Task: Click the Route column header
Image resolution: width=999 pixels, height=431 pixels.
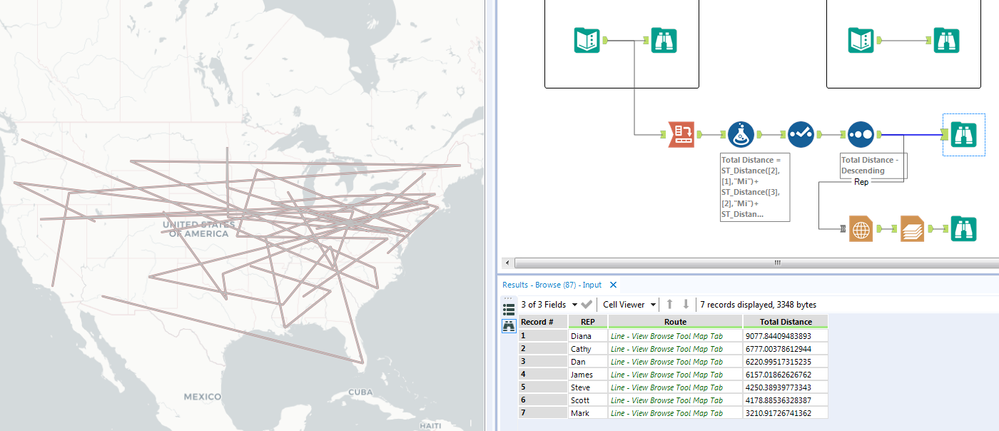Action: point(675,322)
